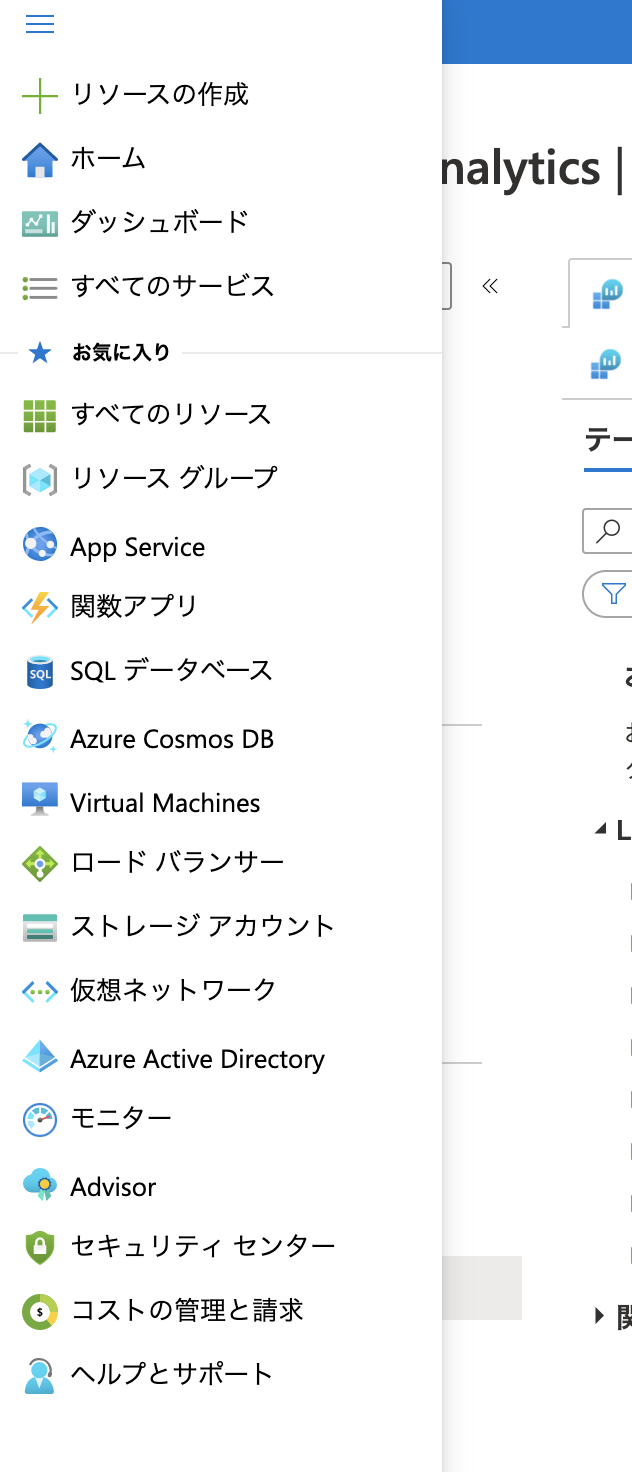Click コストの管理と請求 text
632x1472 pixels.
pyautogui.click(x=187, y=1311)
